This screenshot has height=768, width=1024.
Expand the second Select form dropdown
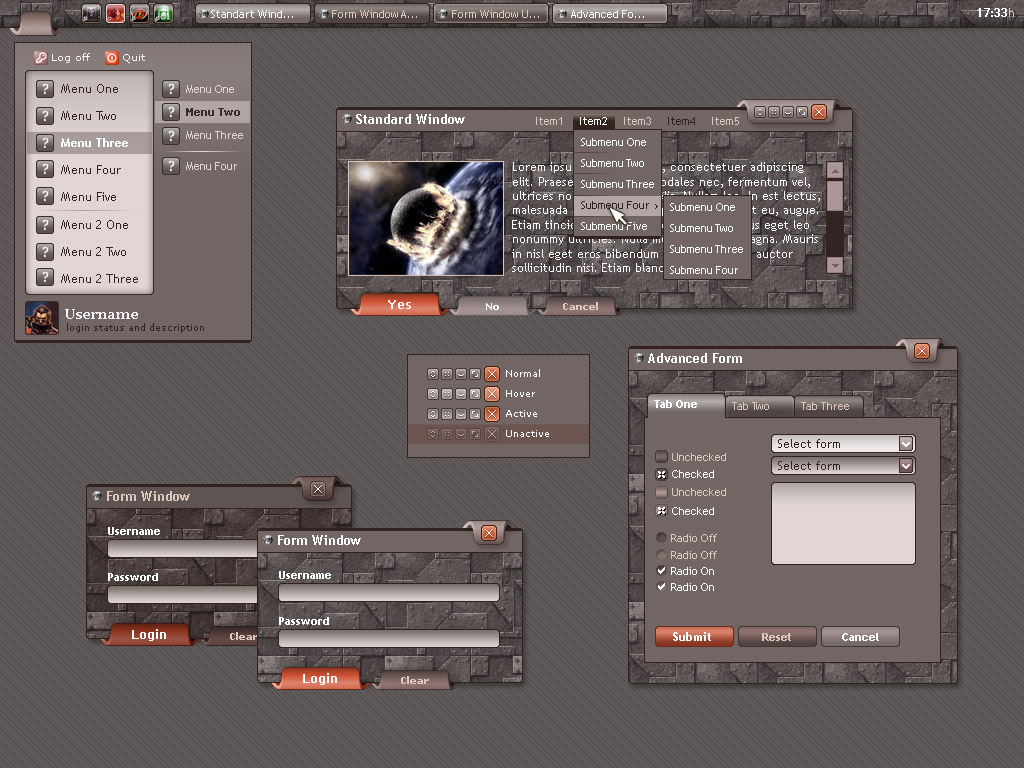point(905,466)
